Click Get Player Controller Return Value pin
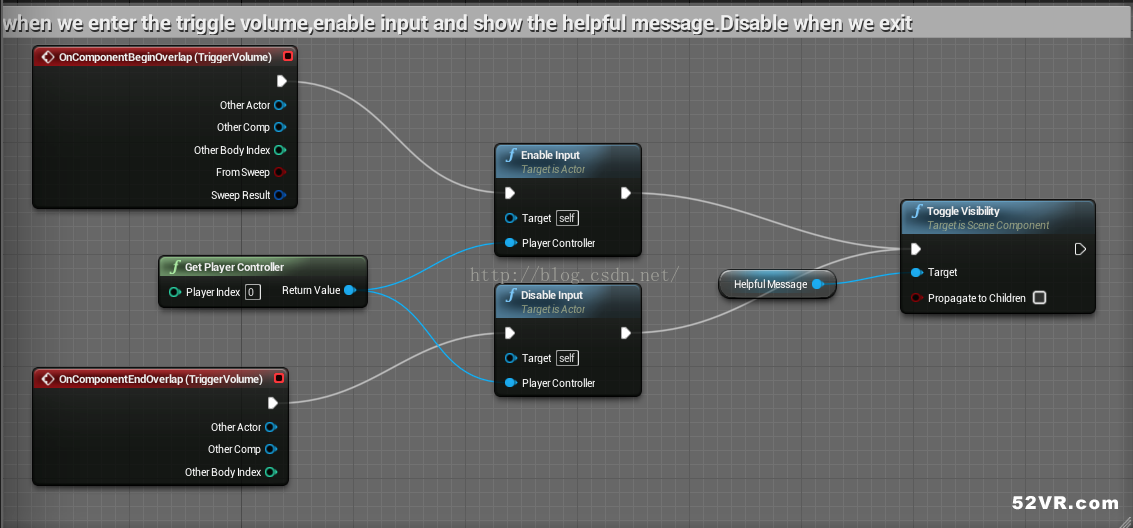Screen dimensions: 1133x528 (x=349, y=291)
